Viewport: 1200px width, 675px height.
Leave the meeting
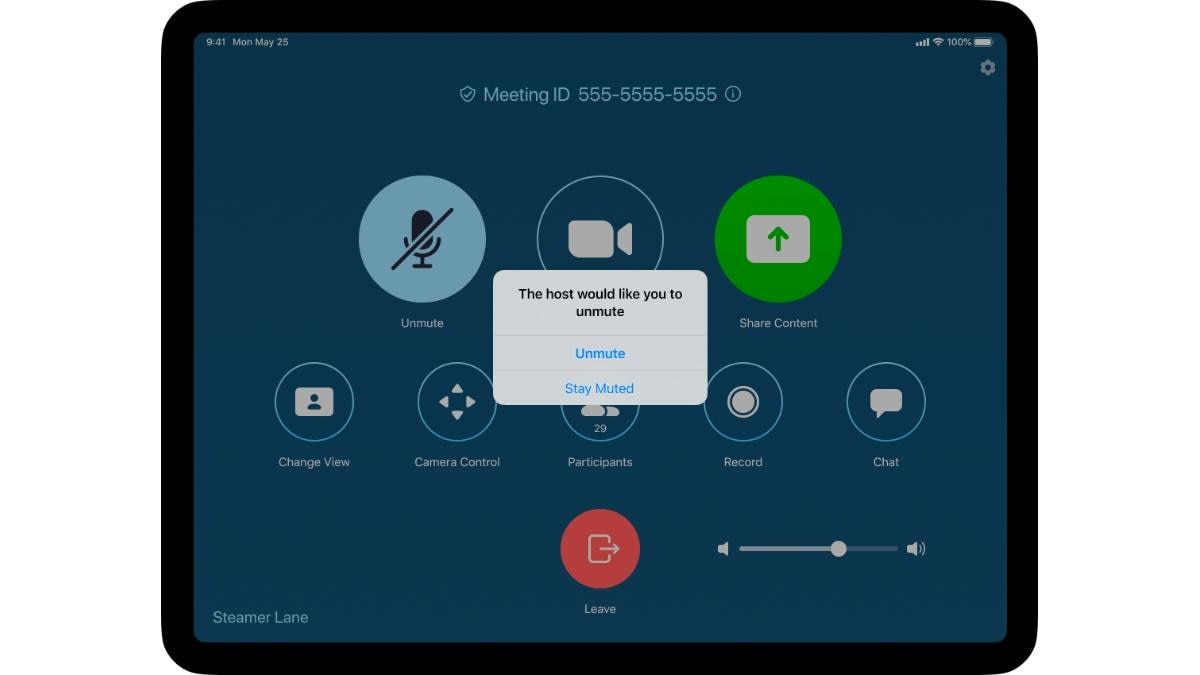click(x=600, y=548)
